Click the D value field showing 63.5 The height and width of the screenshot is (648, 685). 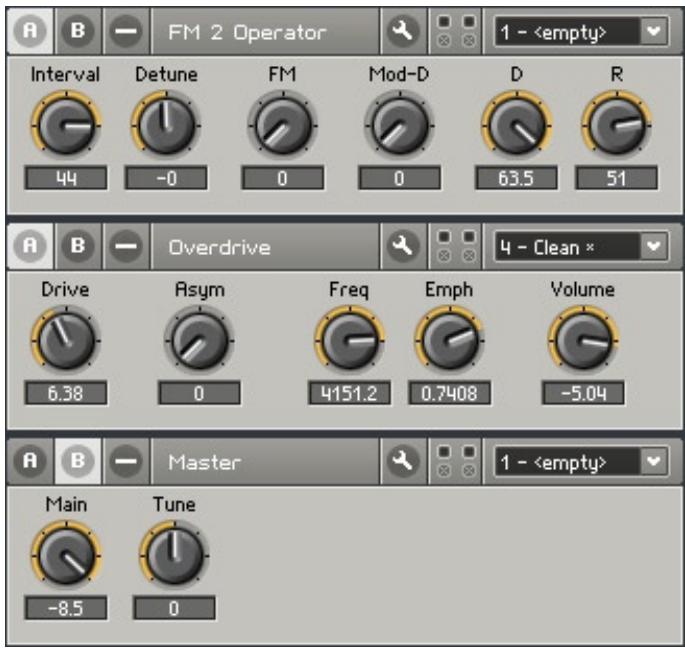click(516, 178)
